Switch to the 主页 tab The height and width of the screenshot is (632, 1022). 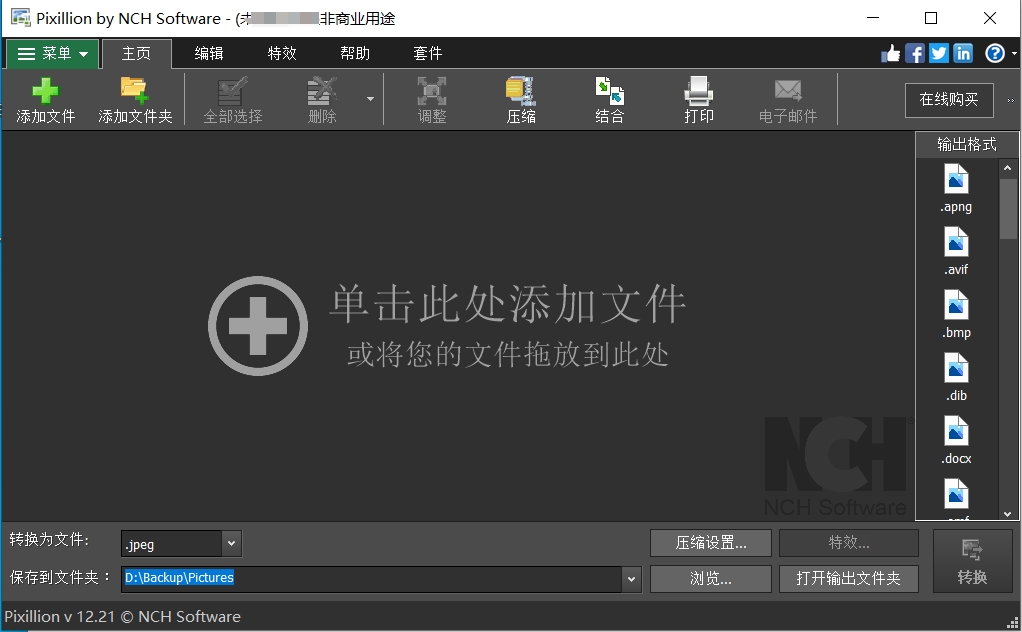tap(136, 53)
